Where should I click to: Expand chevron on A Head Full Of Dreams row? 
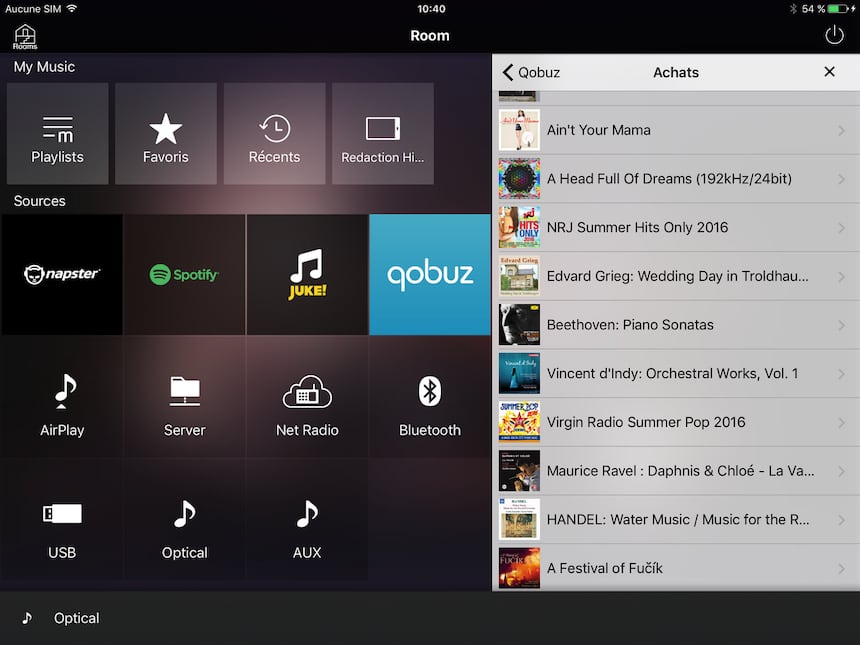(x=841, y=179)
